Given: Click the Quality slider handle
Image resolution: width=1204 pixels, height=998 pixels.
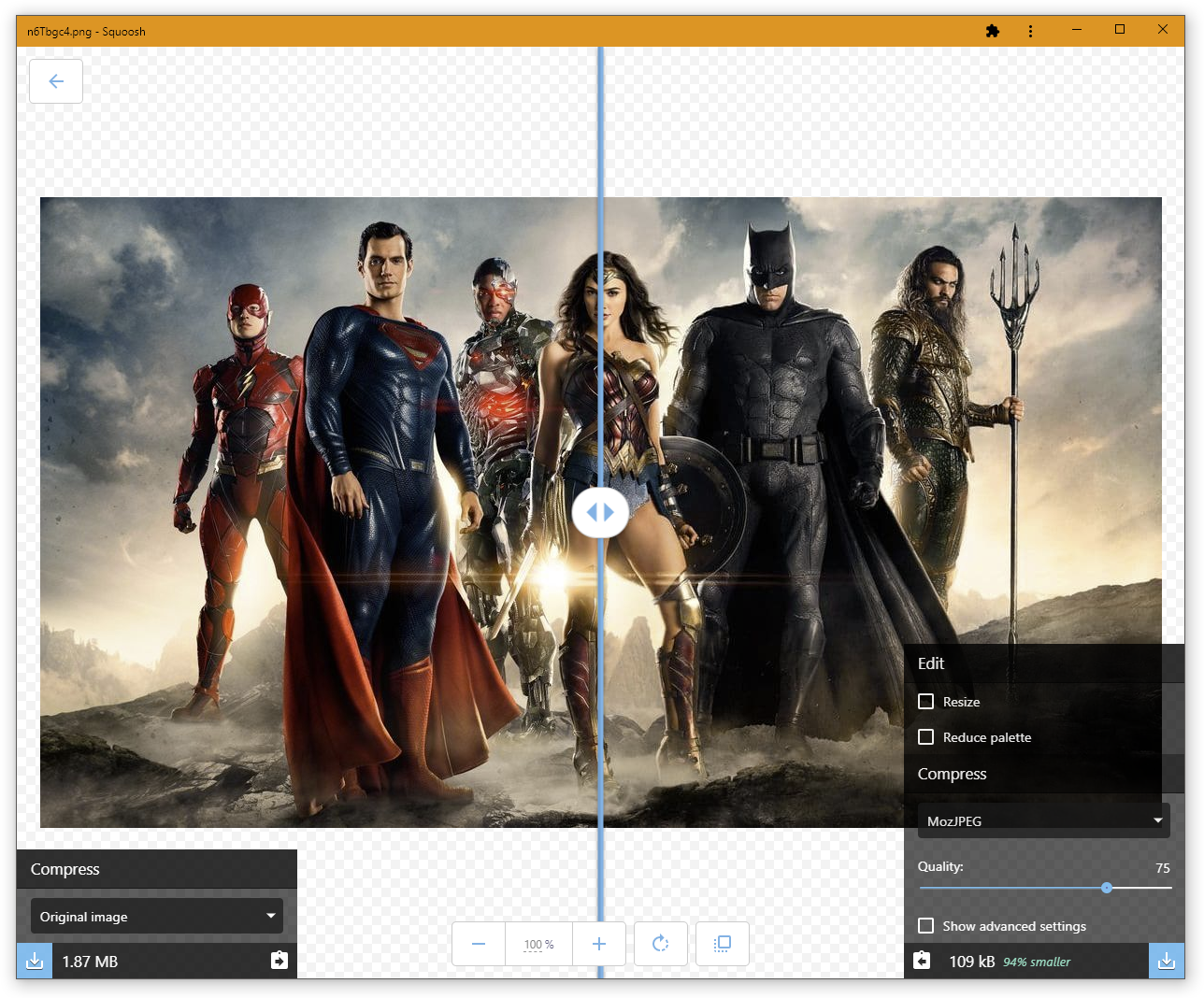Looking at the screenshot, I should [1107, 888].
